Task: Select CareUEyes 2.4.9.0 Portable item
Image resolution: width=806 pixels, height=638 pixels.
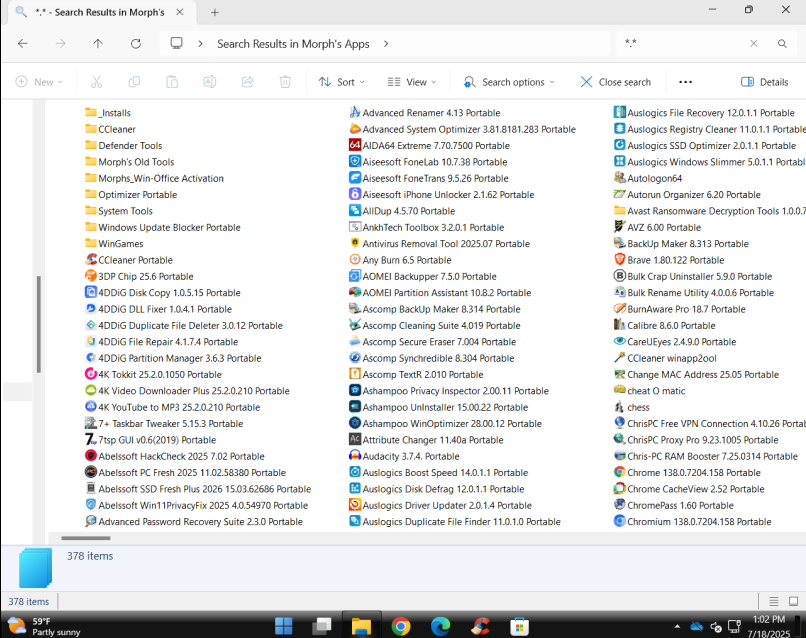Action: [675, 341]
